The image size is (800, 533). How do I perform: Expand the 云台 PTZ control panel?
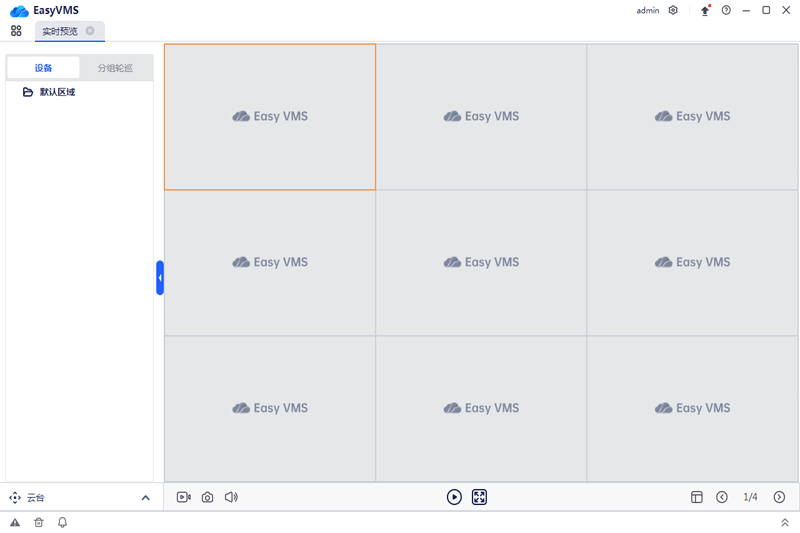point(145,498)
